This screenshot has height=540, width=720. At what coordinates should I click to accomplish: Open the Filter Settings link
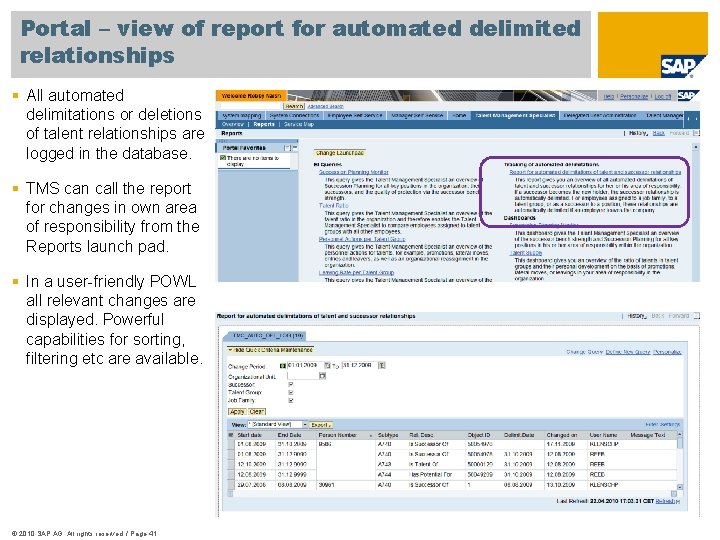tap(663, 425)
